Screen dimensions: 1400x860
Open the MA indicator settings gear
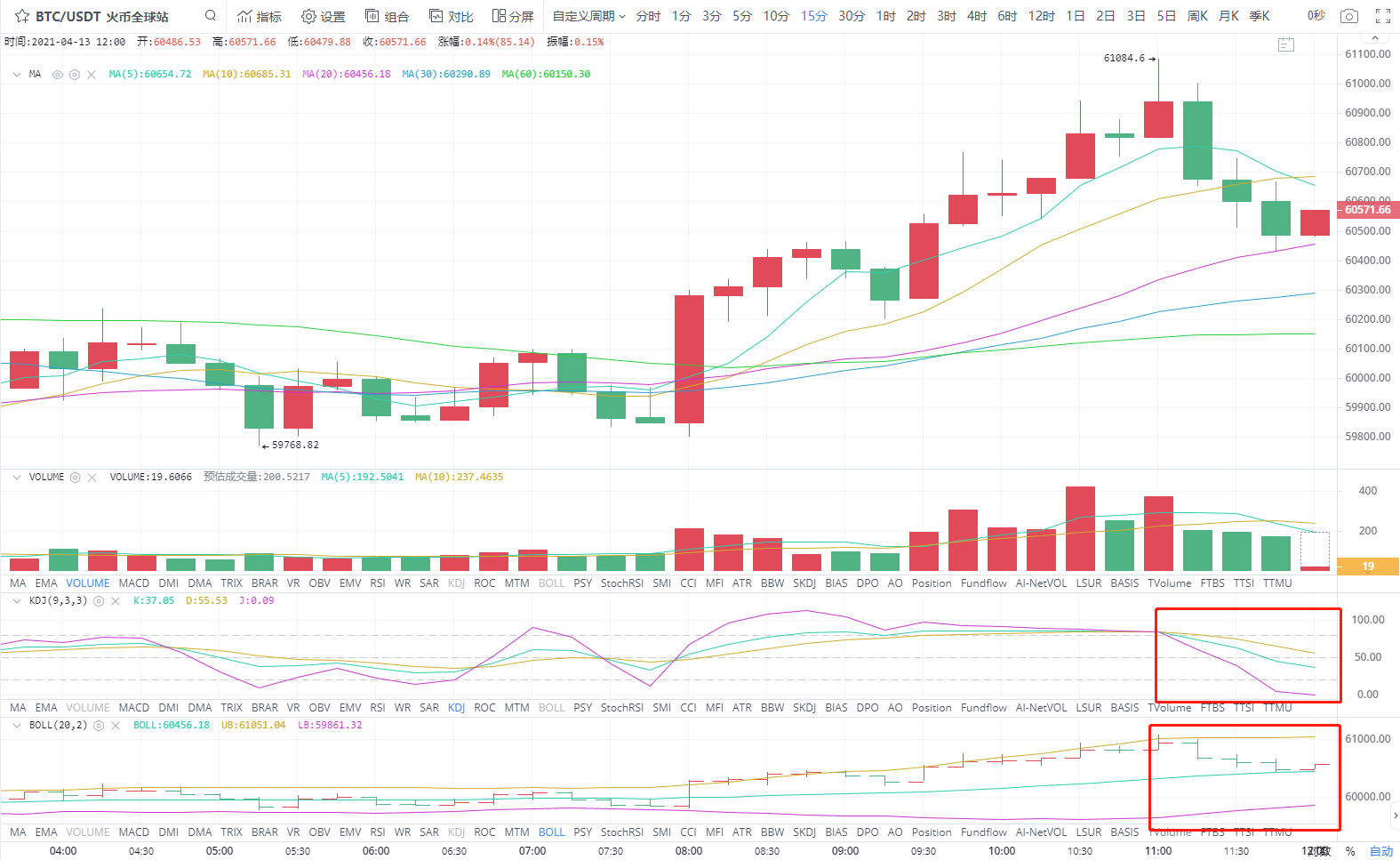[x=75, y=75]
